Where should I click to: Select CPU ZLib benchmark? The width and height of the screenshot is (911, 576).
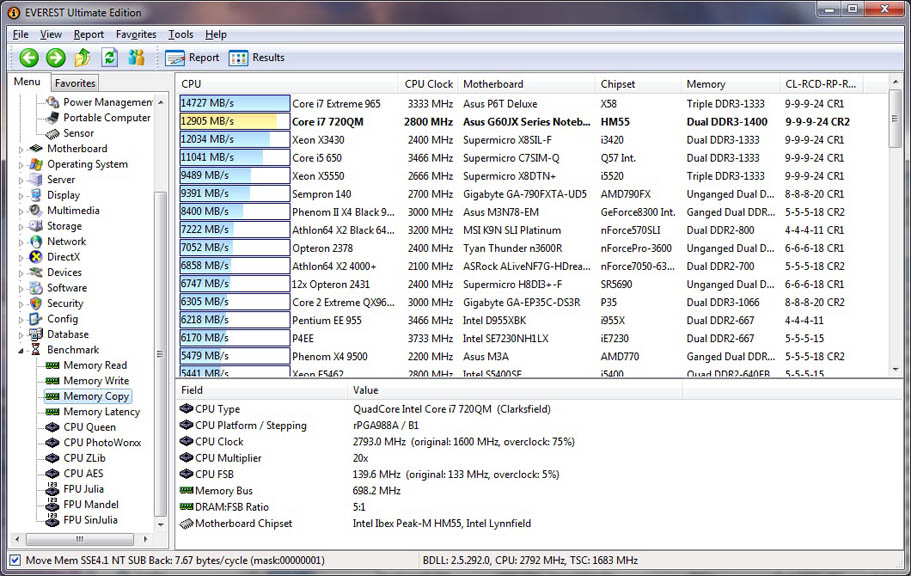point(84,458)
